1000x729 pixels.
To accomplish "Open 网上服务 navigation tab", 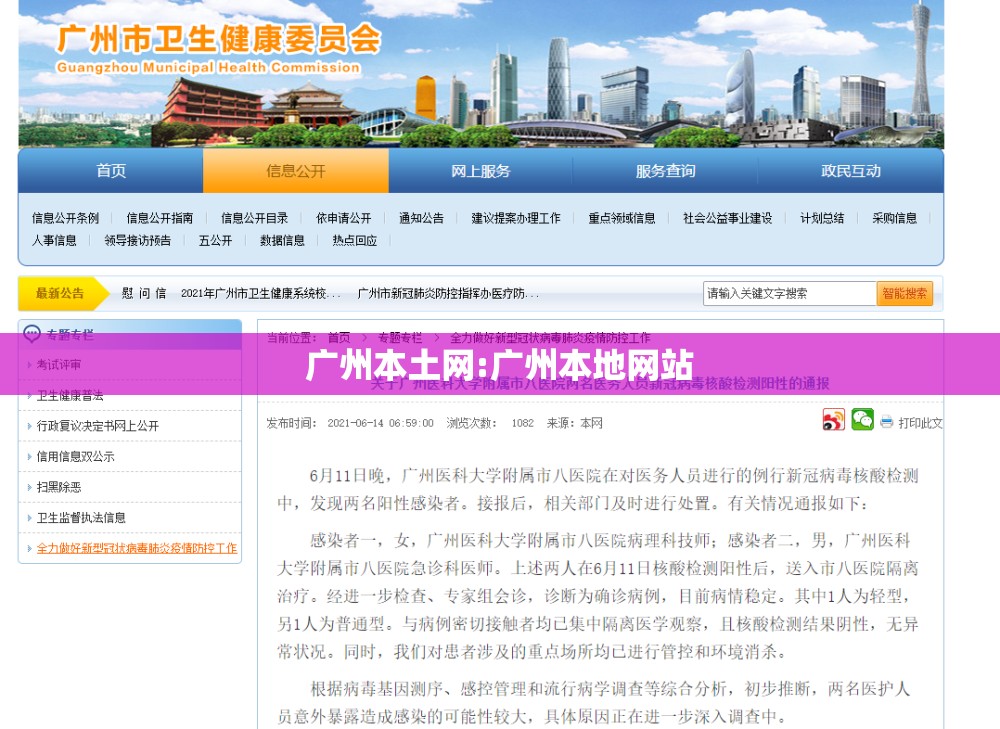I will tap(480, 171).
